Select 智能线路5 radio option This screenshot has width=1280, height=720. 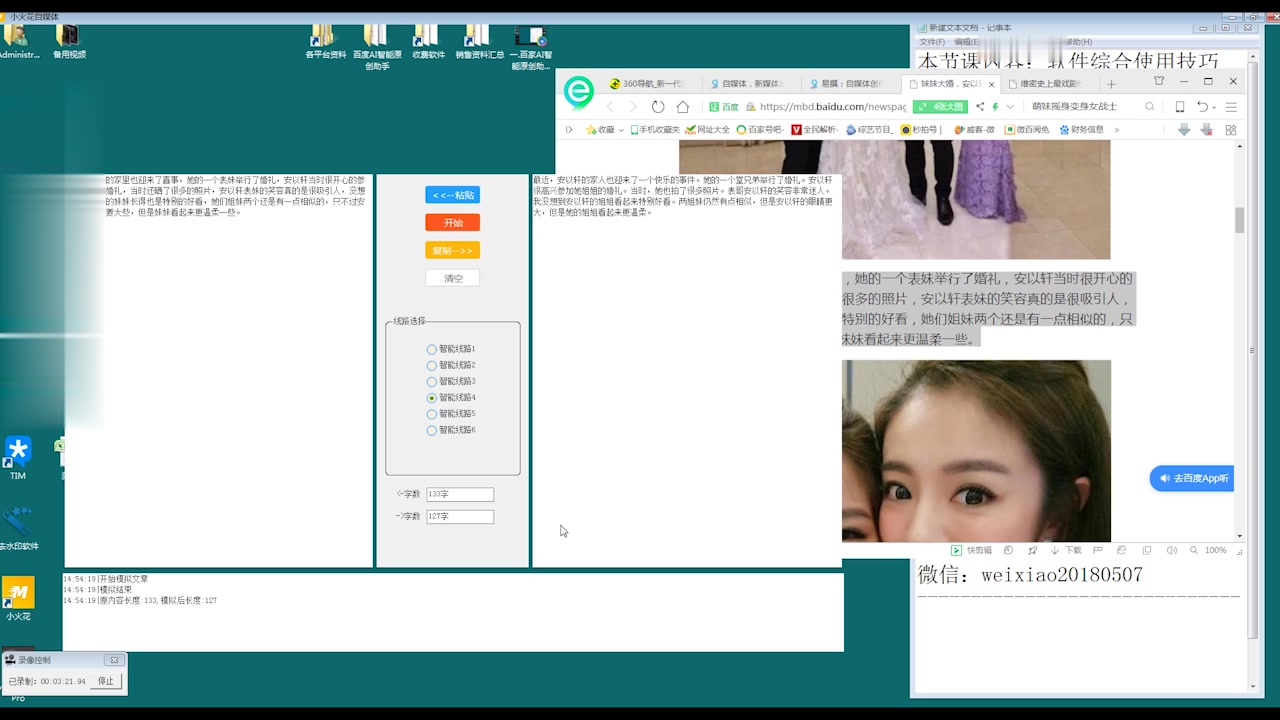(451, 414)
